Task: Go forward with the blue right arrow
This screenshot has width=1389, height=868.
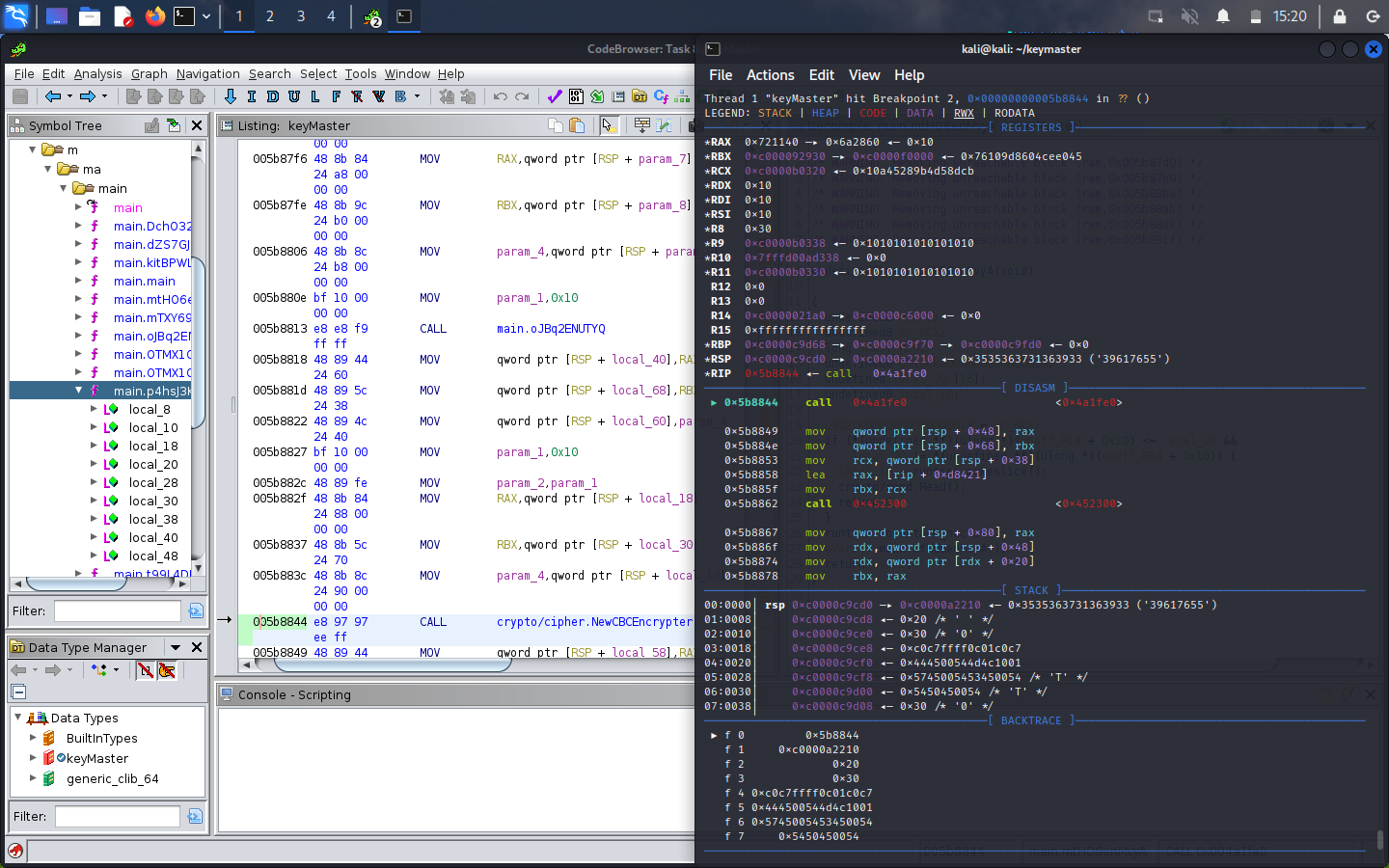Action: point(87,96)
